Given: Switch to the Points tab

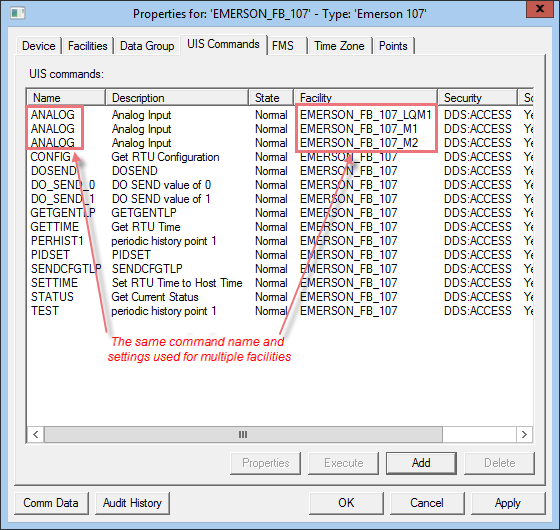Looking at the screenshot, I should [x=393, y=46].
